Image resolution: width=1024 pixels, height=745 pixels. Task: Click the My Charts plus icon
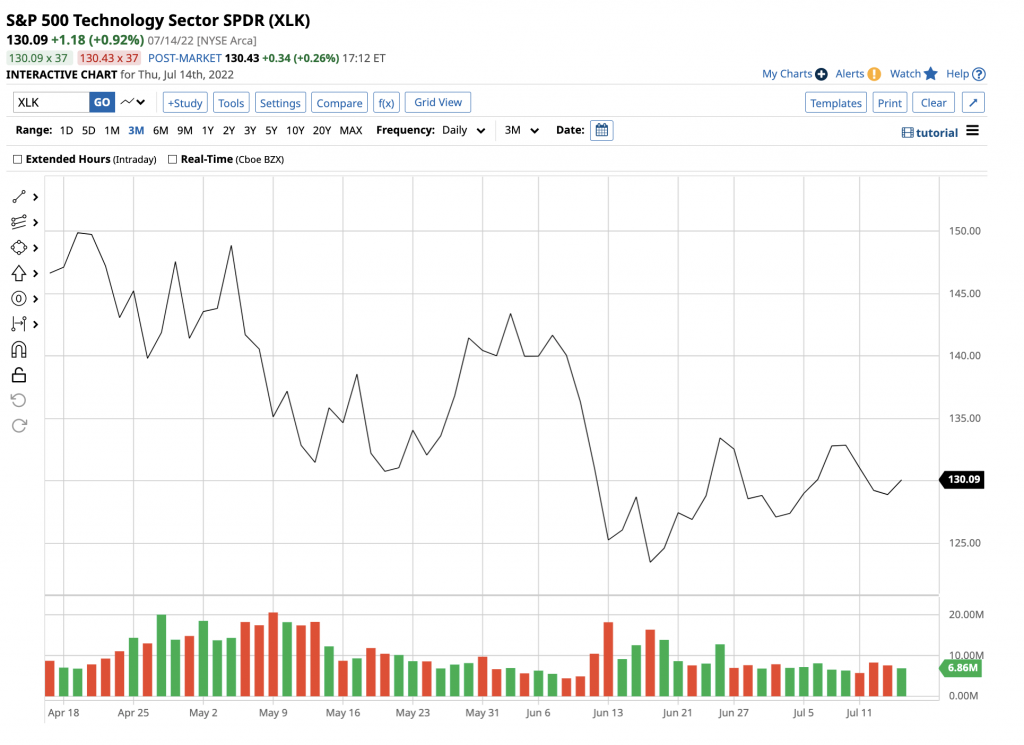[821, 74]
